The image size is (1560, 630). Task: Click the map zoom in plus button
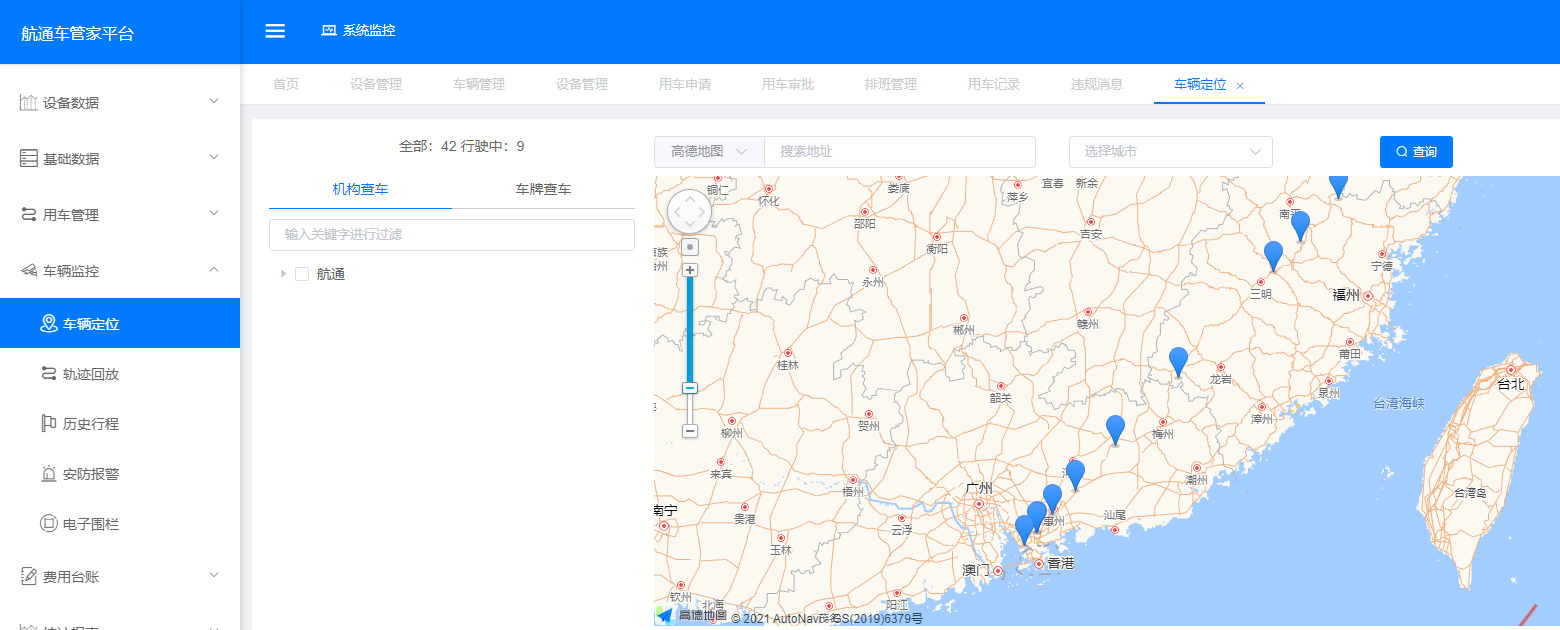pos(689,270)
